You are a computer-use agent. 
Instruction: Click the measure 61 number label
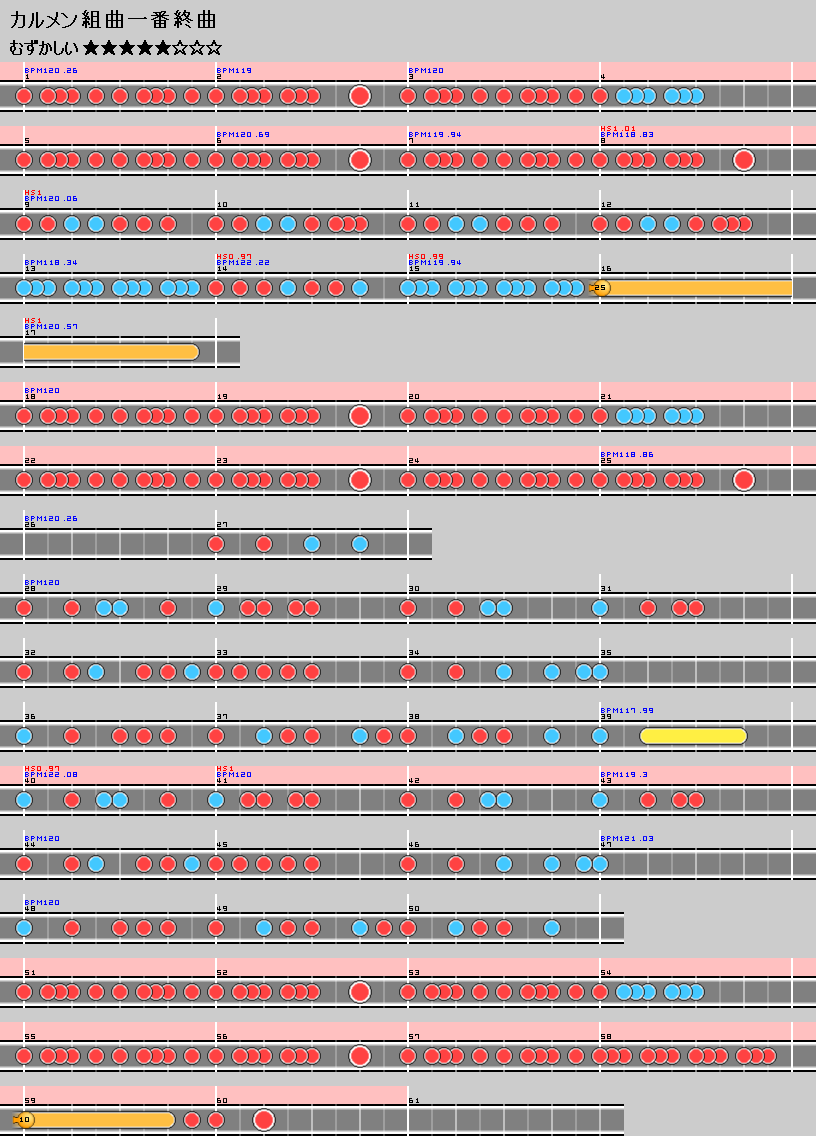[x=414, y=1100]
